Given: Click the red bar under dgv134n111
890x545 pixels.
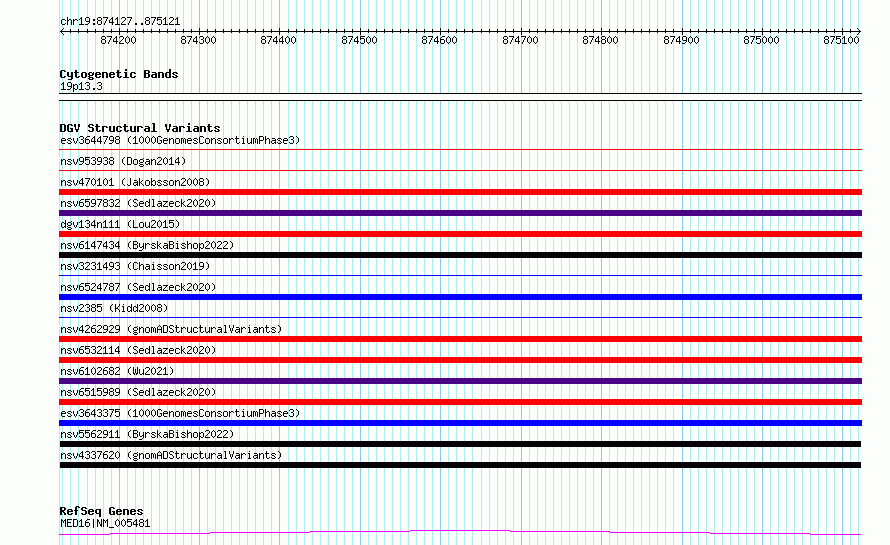Looking at the screenshot, I should (x=460, y=234).
